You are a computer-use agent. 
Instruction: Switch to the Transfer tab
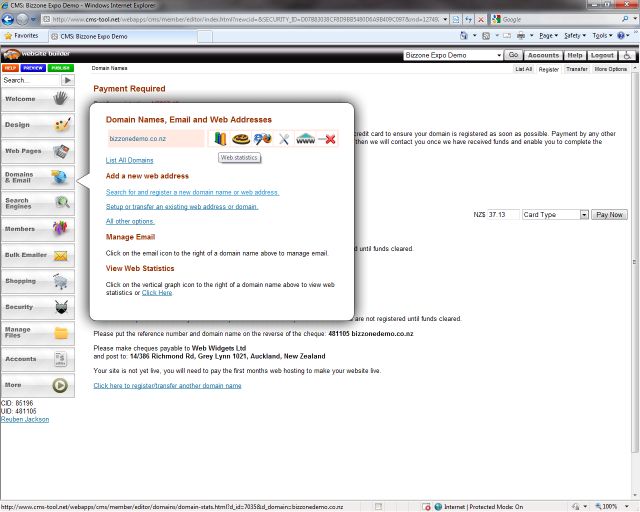coord(577,70)
